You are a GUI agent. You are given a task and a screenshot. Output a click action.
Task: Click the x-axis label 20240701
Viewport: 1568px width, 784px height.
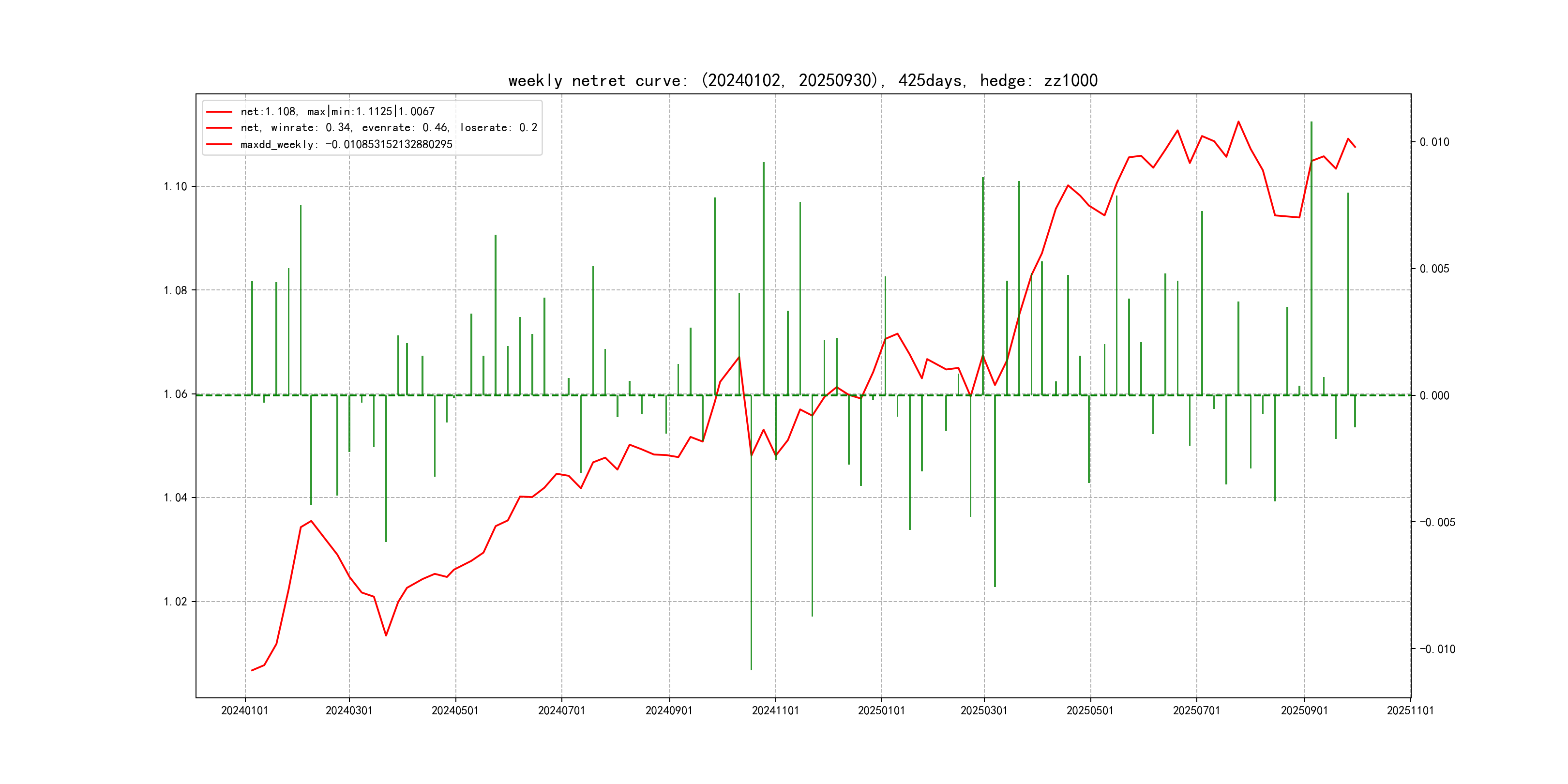(x=561, y=710)
